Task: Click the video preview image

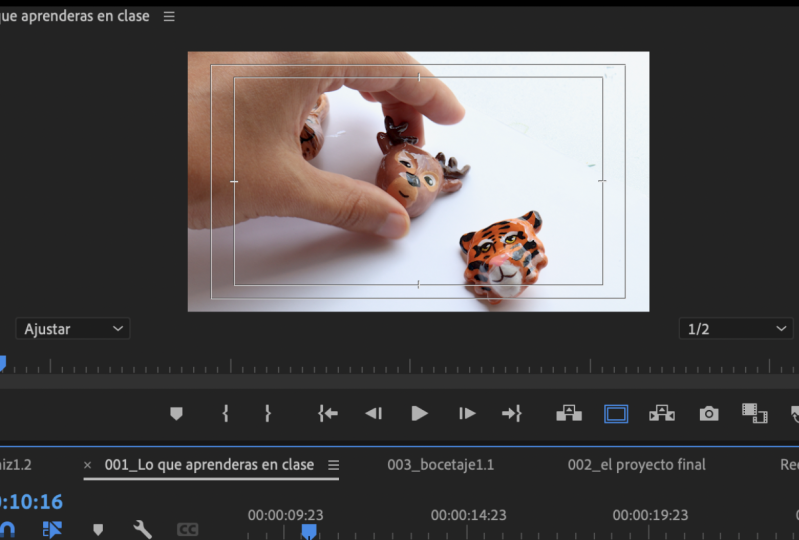Action: pos(418,181)
